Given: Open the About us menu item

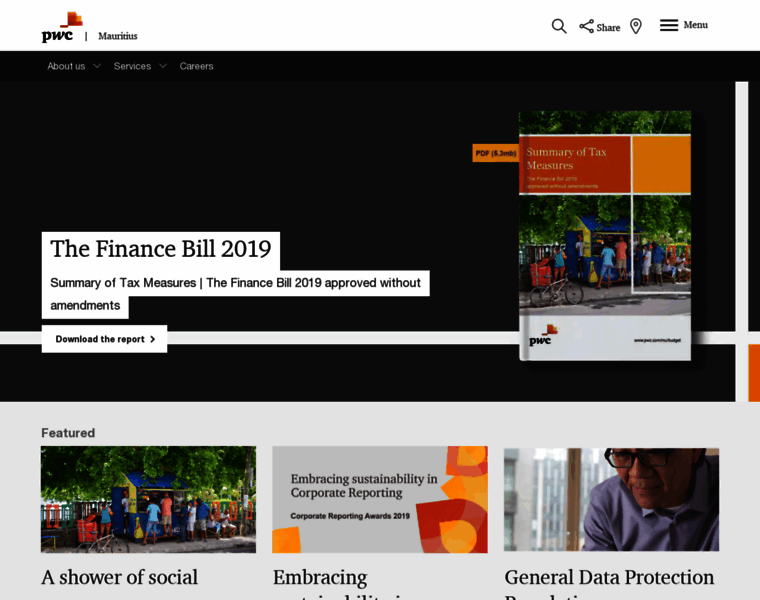Looking at the screenshot, I should [66, 66].
